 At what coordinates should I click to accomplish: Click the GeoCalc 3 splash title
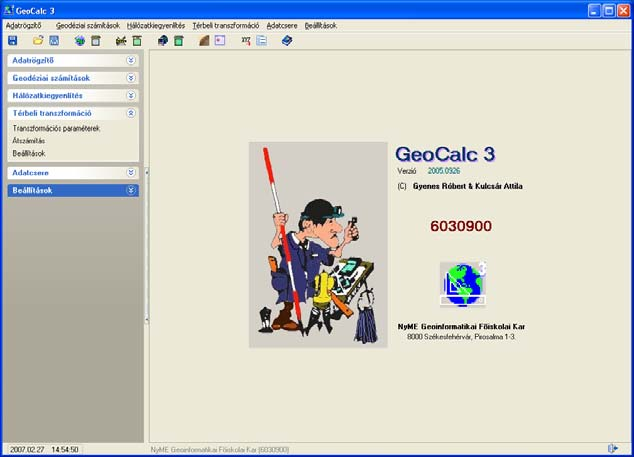(445, 154)
